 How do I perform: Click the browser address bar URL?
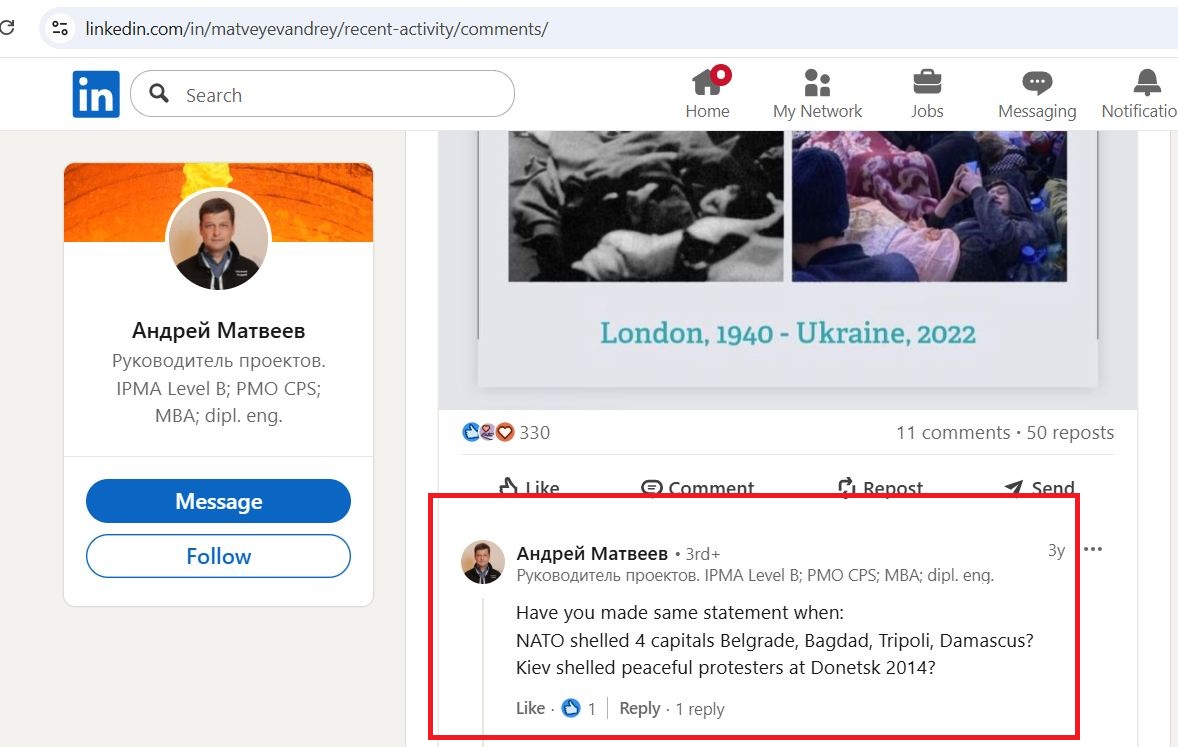pyautogui.click(x=316, y=28)
